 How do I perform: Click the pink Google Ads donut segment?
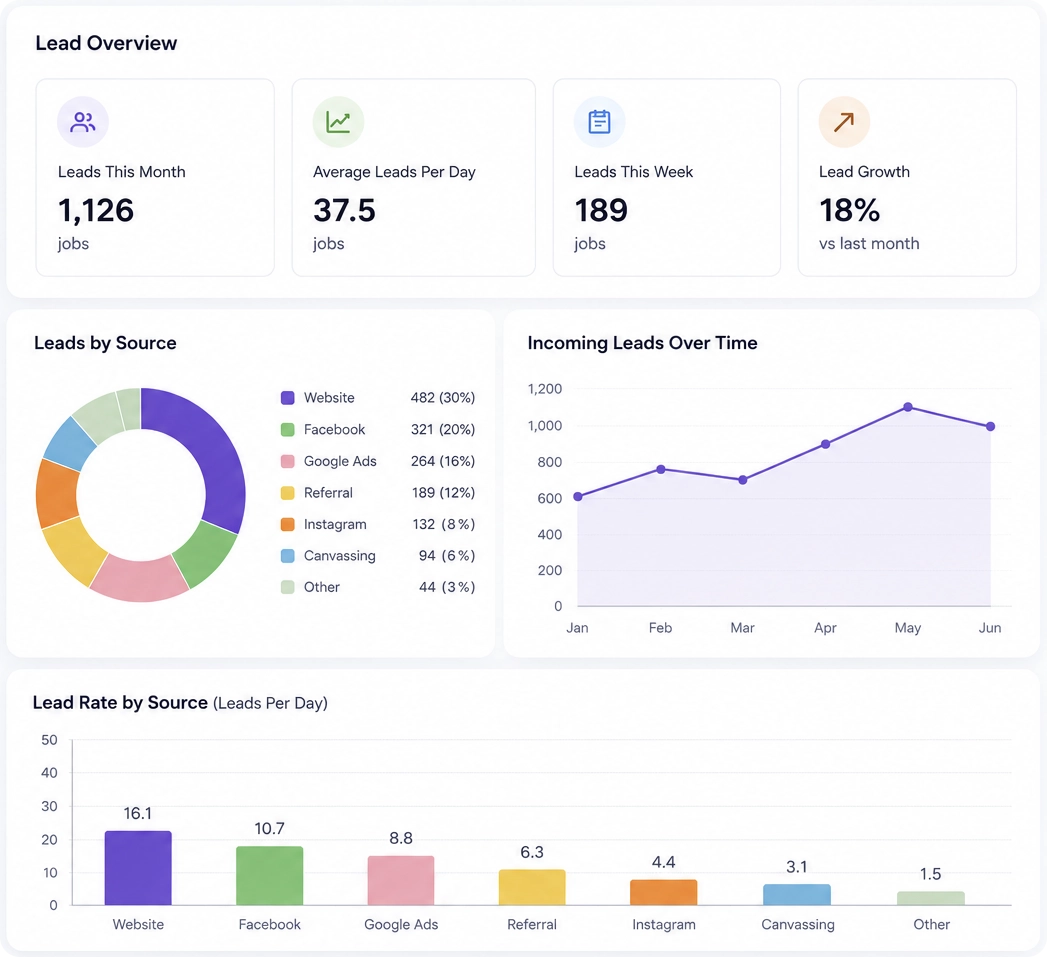[139, 578]
